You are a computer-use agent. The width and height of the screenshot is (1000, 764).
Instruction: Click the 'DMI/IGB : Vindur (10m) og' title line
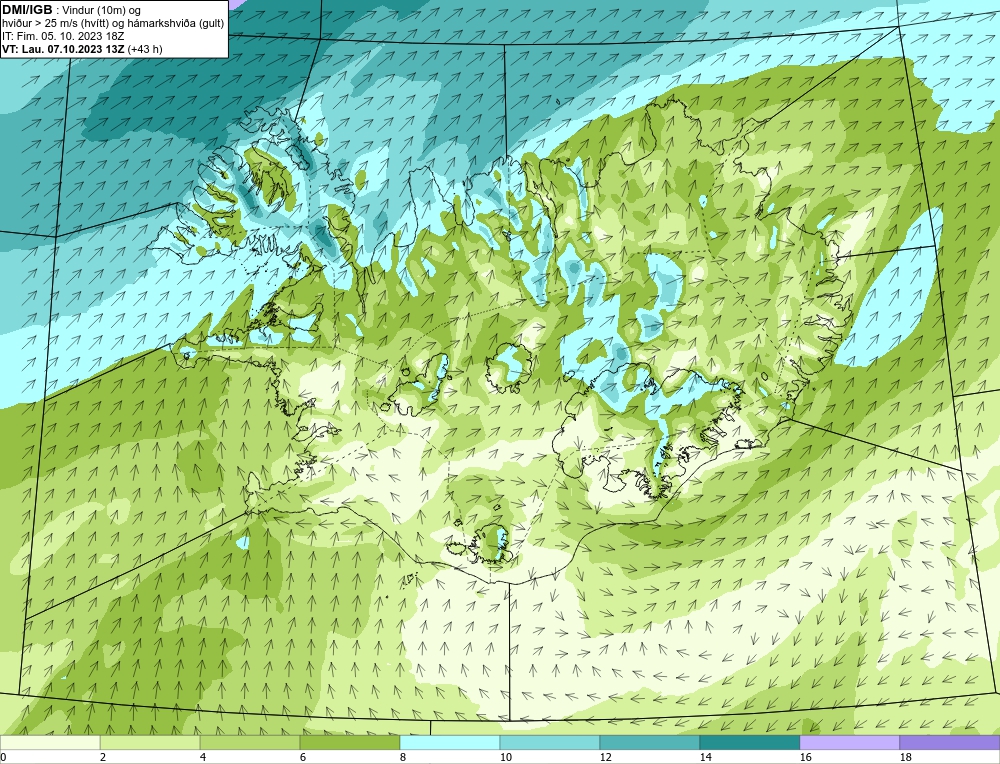click(x=72, y=10)
